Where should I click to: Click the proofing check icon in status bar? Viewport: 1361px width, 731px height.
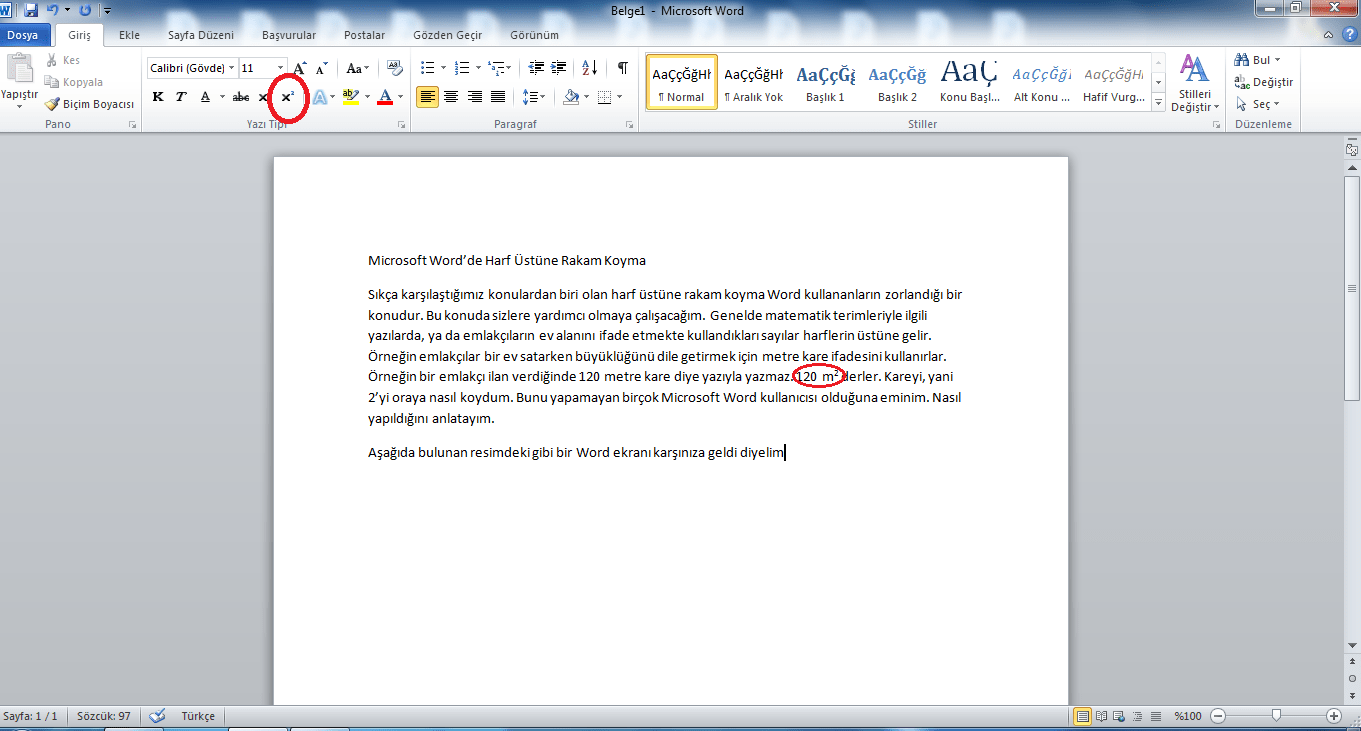[x=157, y=716]
